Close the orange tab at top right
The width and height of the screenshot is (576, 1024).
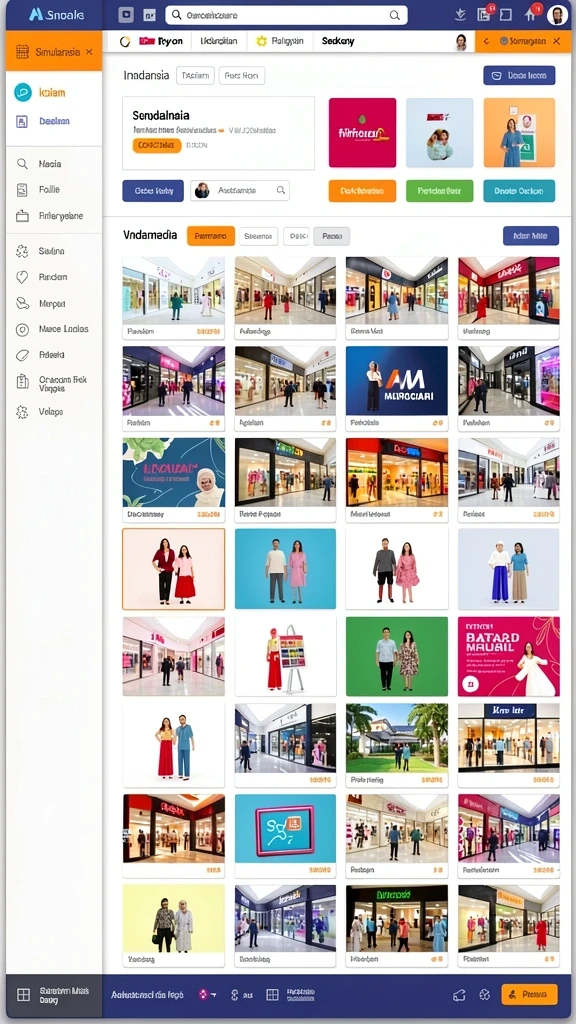pos(556,41)
